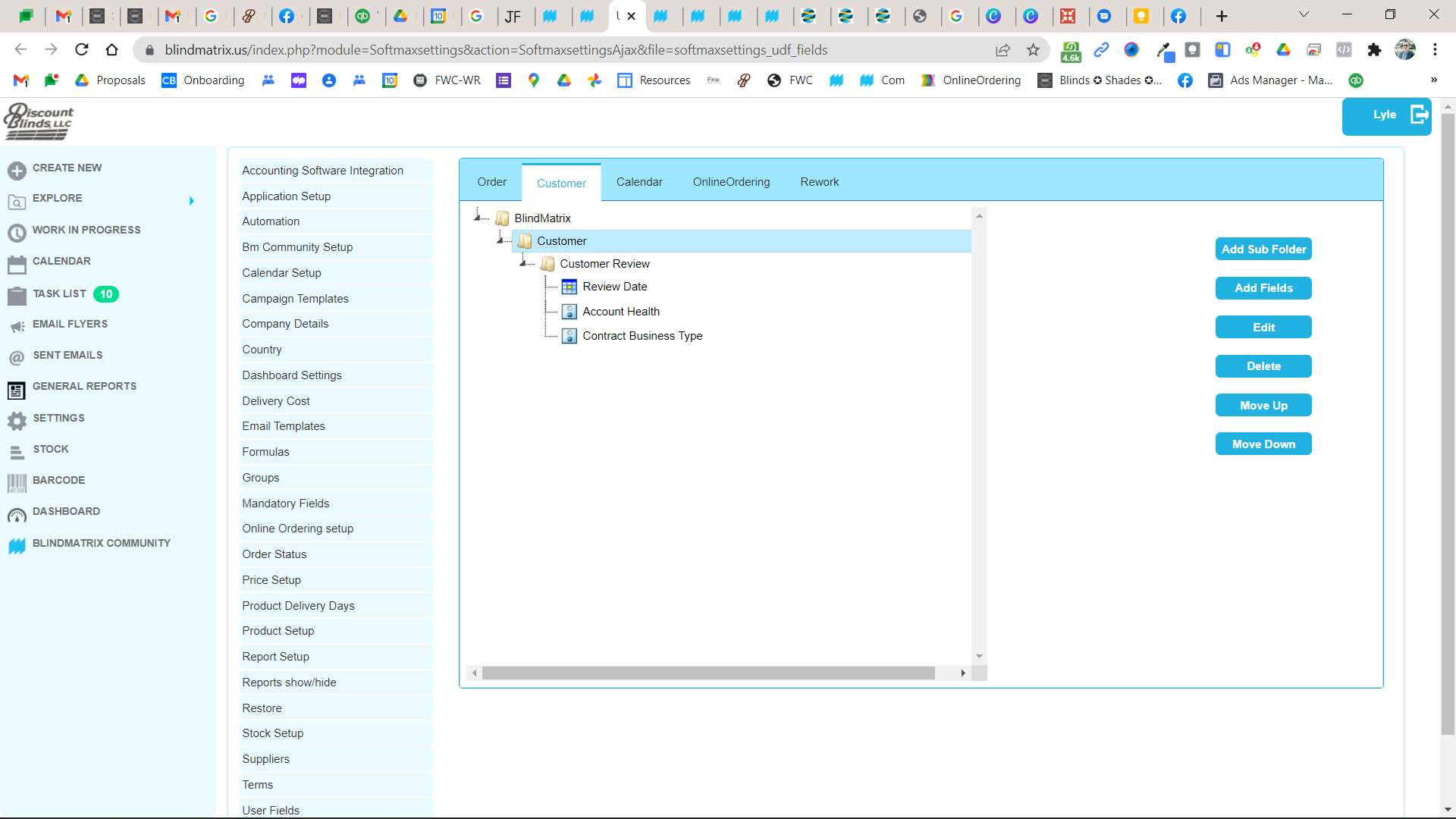Bookmark this page with star icon
The height and width of the screenshot is (819, 1456).
coord(1033,50)
